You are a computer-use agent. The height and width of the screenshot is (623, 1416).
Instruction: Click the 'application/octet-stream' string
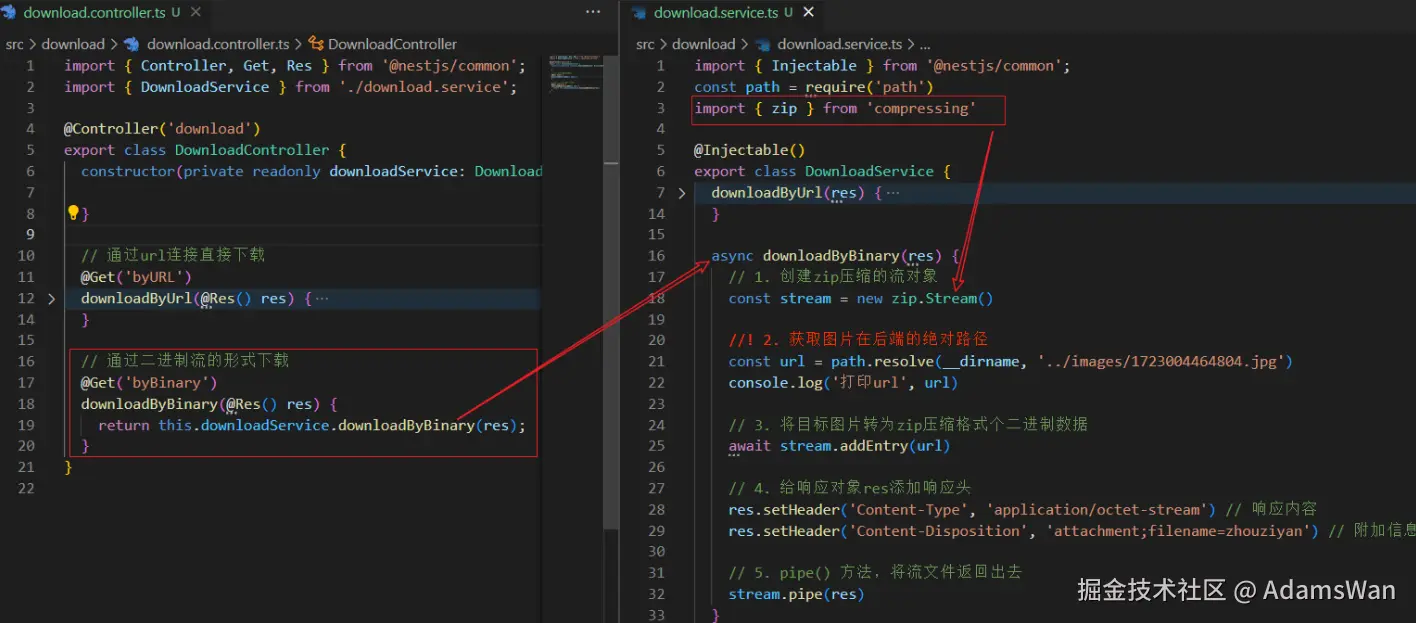click(1096, 510)
